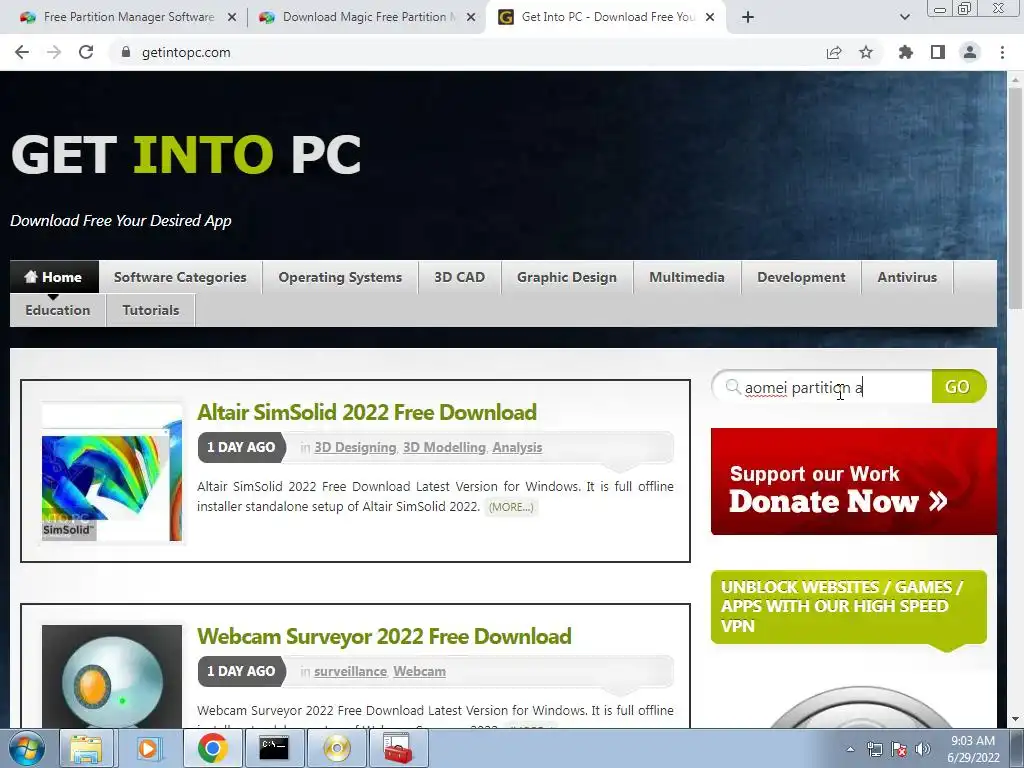Click the Altair SimSolid thumbnail image

pyautogui.click(x=112, y=472)
